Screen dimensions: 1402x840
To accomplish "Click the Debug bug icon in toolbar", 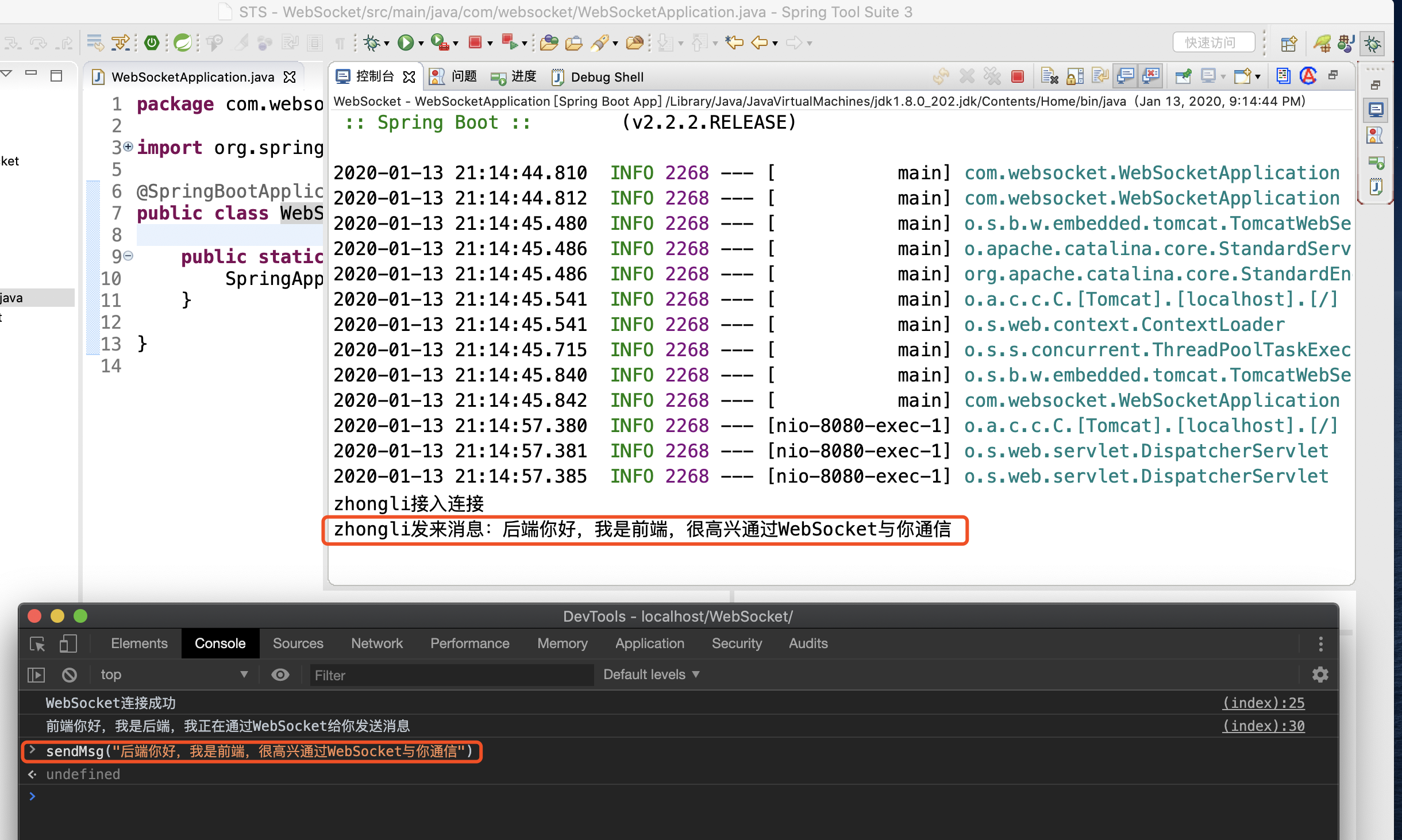I will (372, 43).
